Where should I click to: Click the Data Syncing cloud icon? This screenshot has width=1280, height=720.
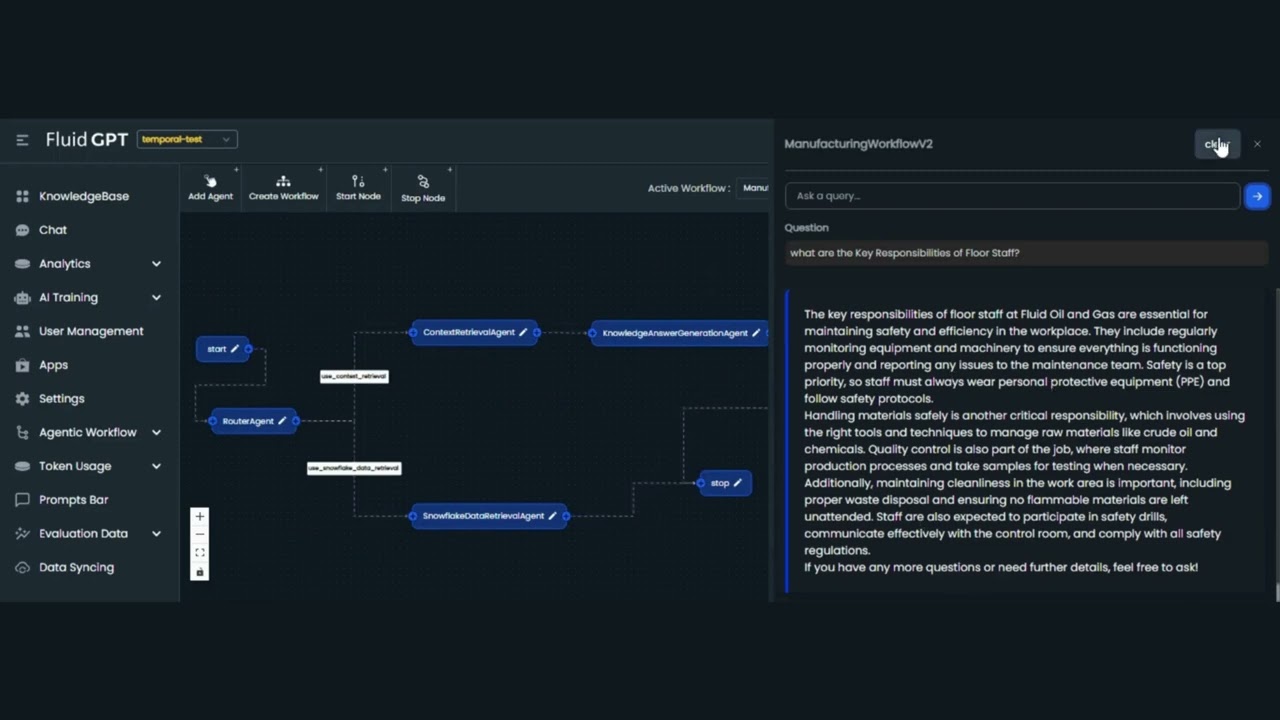[22, 568]
